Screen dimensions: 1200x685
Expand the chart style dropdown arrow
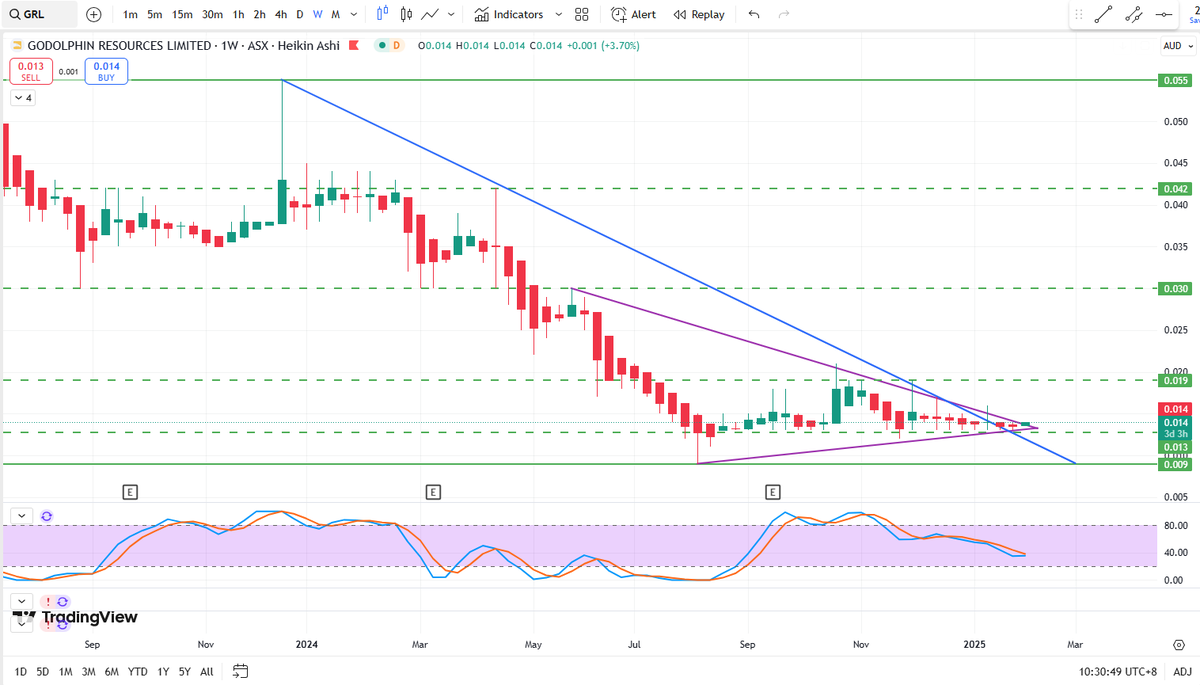point(452,15)
